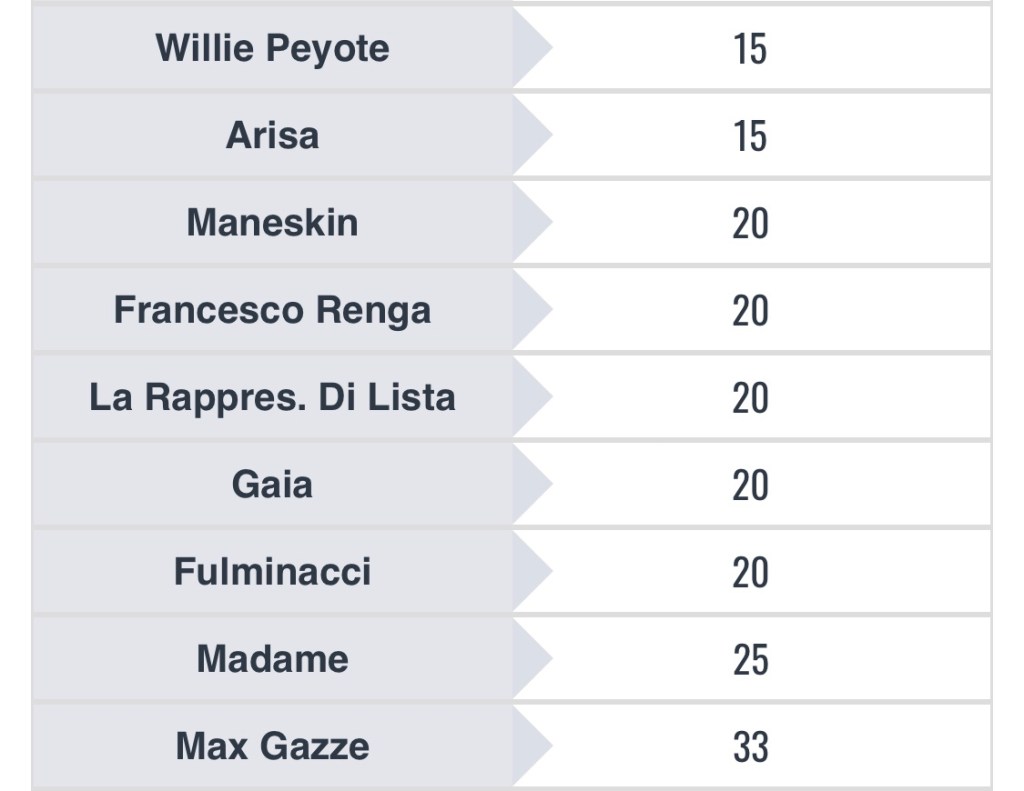Screen dimensions: 1024x791
Task: Select Willie Peyote's odds of 15
Action: [x=750, y=48]
